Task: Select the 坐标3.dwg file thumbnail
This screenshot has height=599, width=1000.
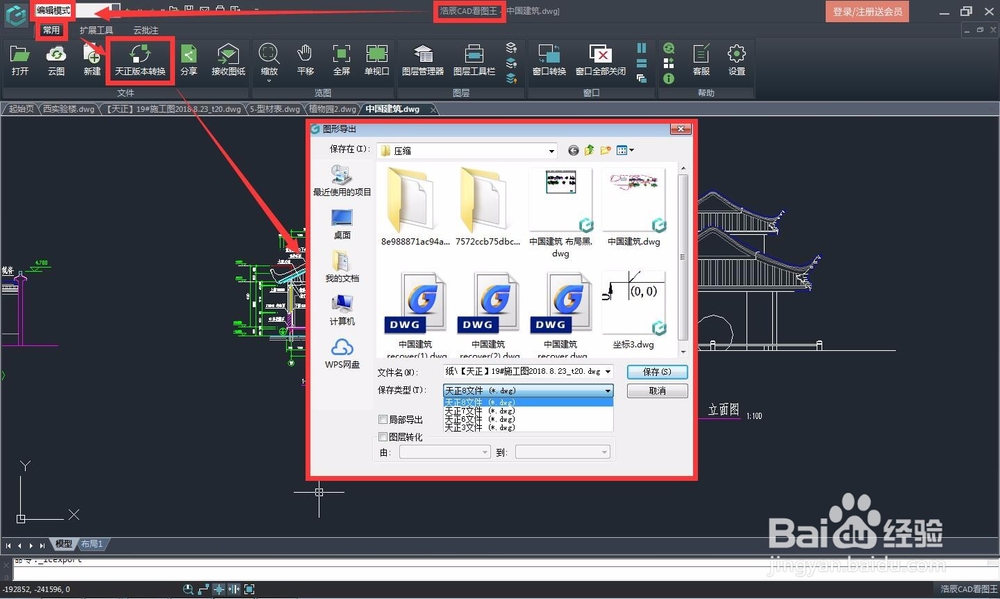Action: [633, 311]
